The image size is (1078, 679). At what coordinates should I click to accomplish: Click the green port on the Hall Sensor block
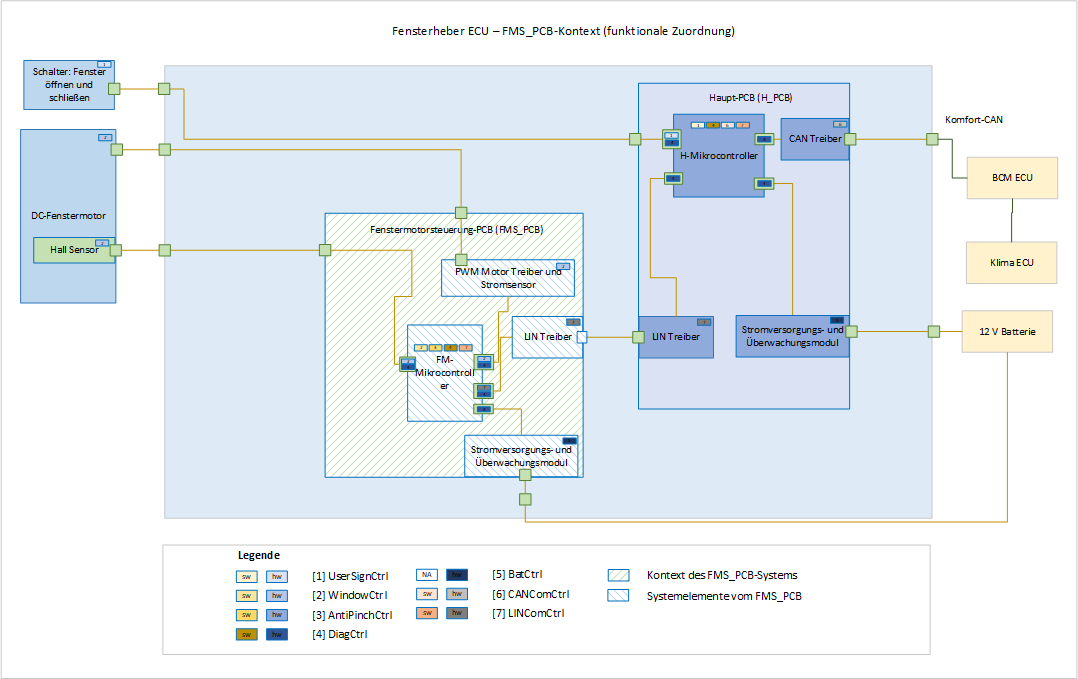[116, 250]
